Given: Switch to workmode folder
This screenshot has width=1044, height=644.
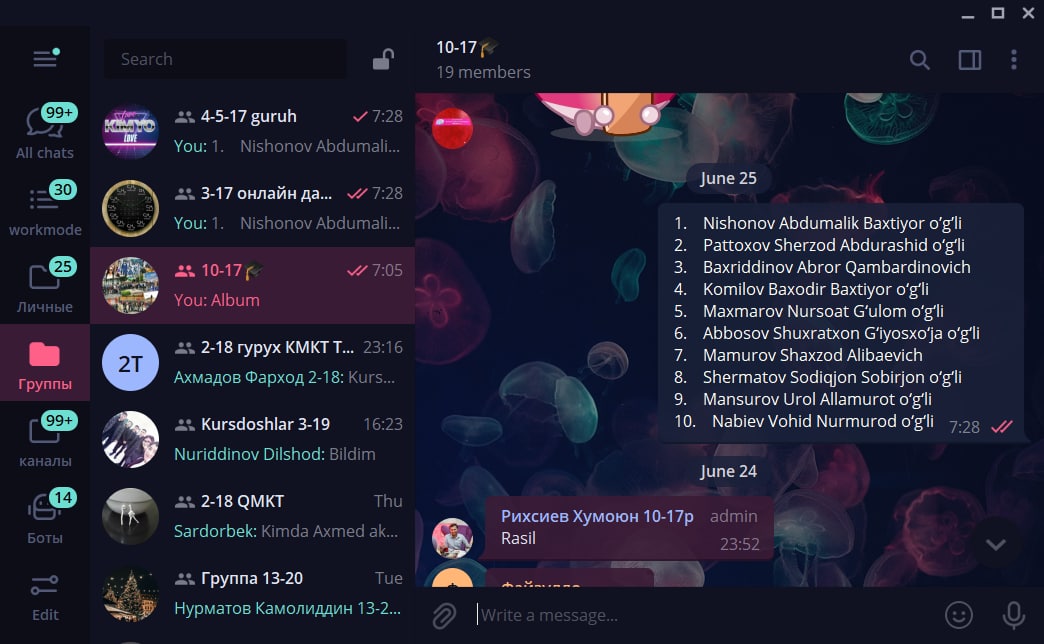Looking at the screenshot, I should [45, 208].
